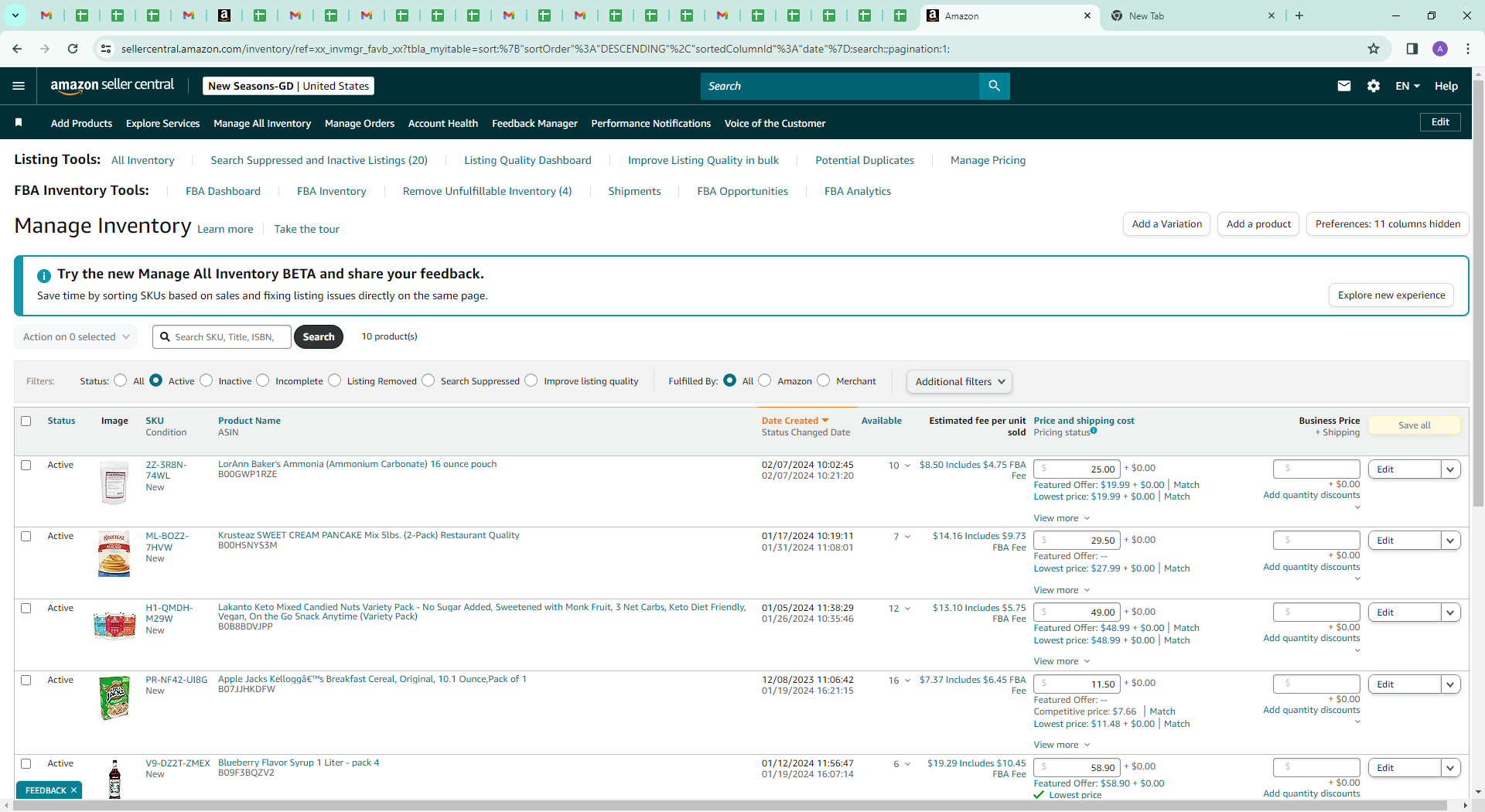The image size is (1485, 812).
Task: Select Fulfilled By Amazon radio button
Action: point(765,380)
